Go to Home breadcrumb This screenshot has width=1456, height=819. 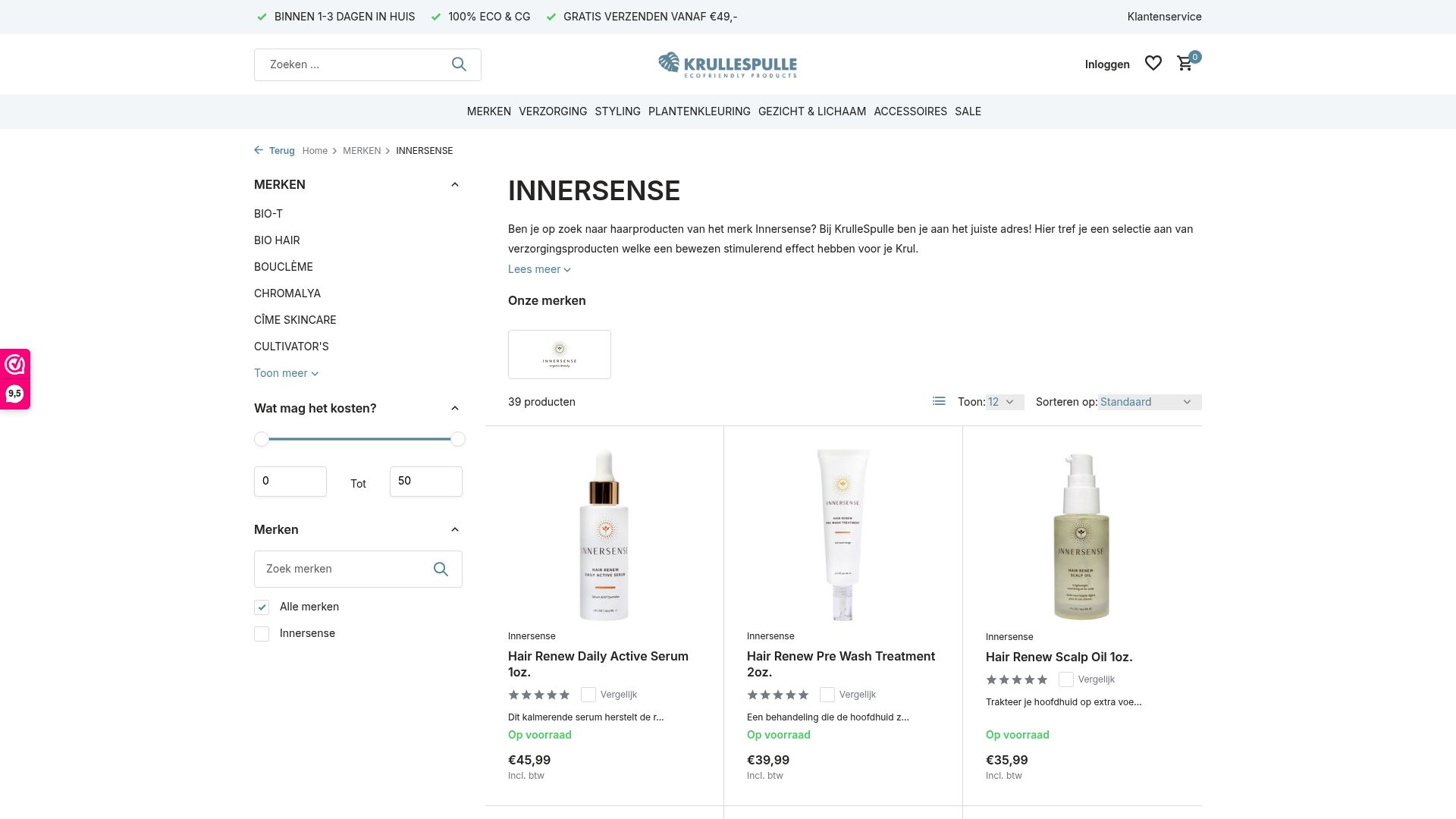pos(315,151)
